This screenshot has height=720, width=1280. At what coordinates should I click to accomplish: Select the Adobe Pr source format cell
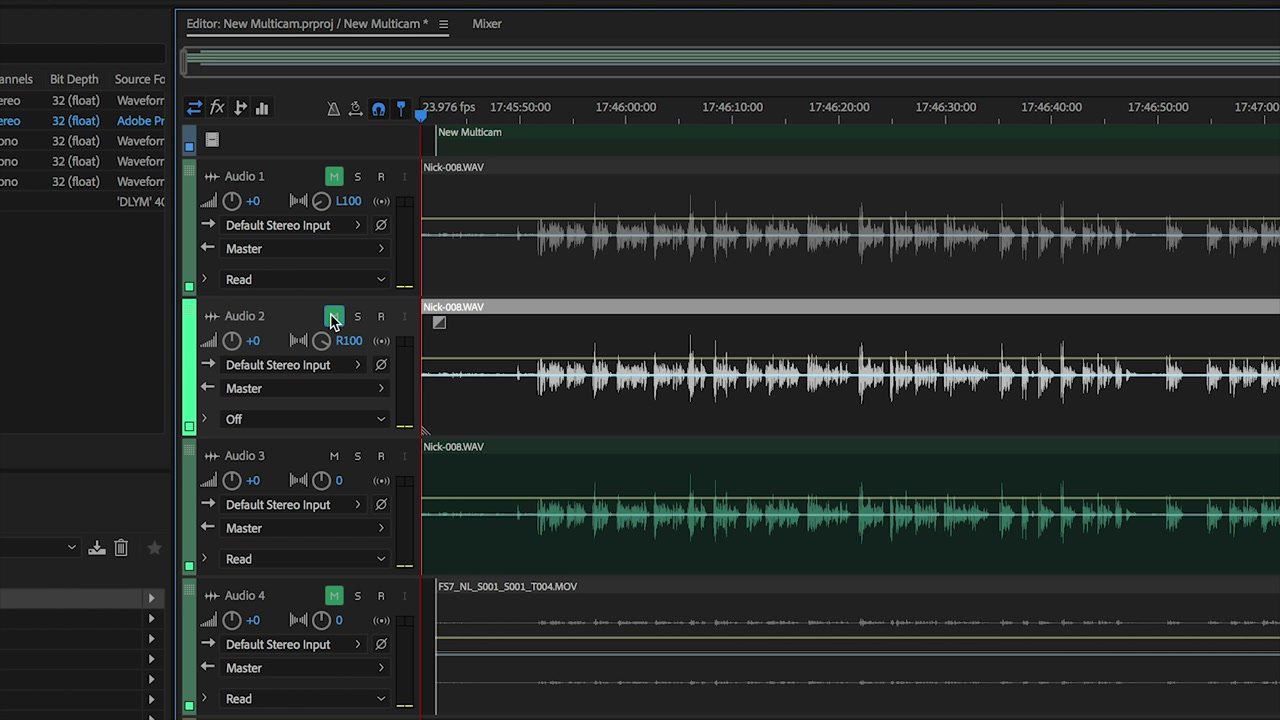coord(140,121)
